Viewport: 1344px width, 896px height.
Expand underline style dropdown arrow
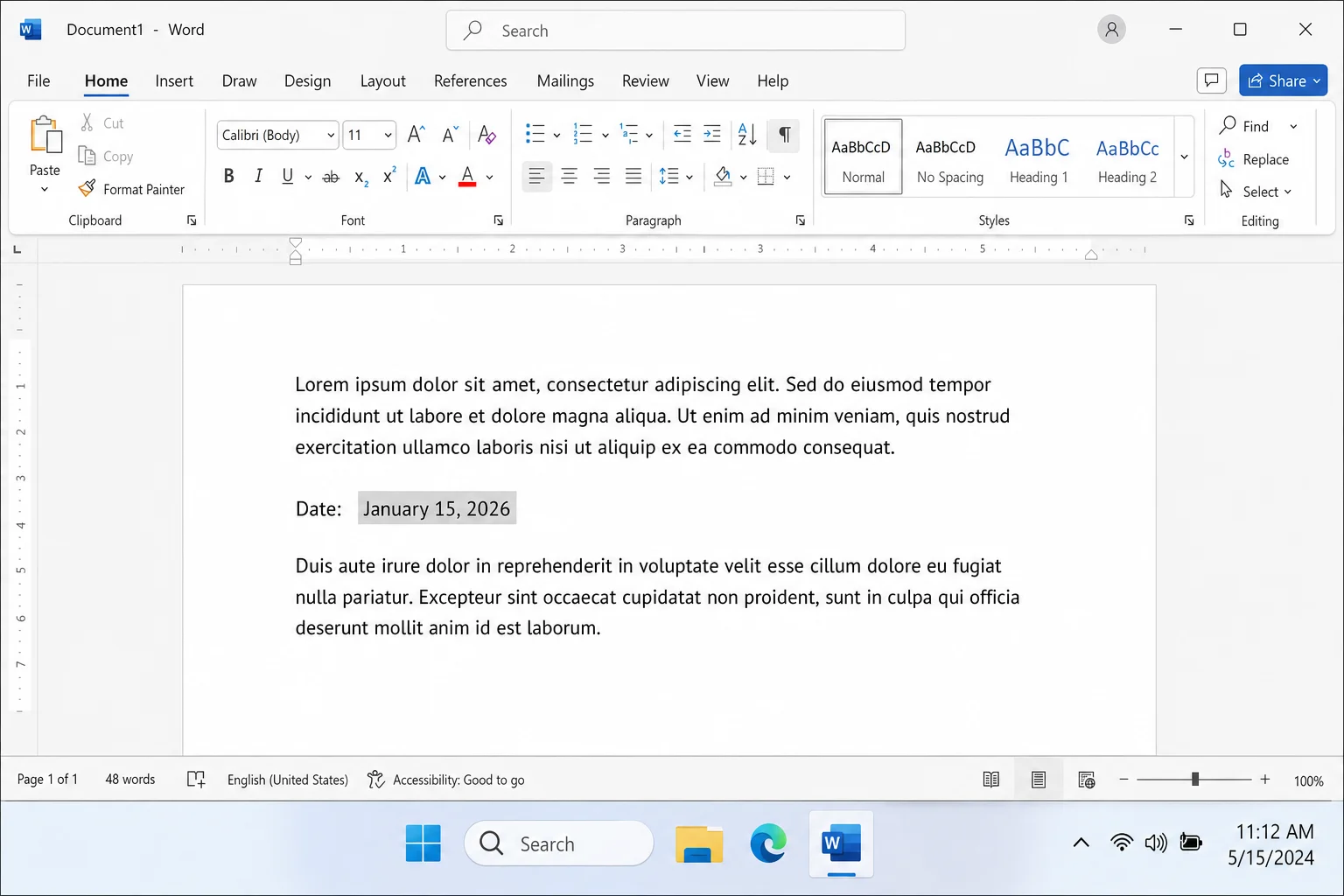click(x=308, y=178)
